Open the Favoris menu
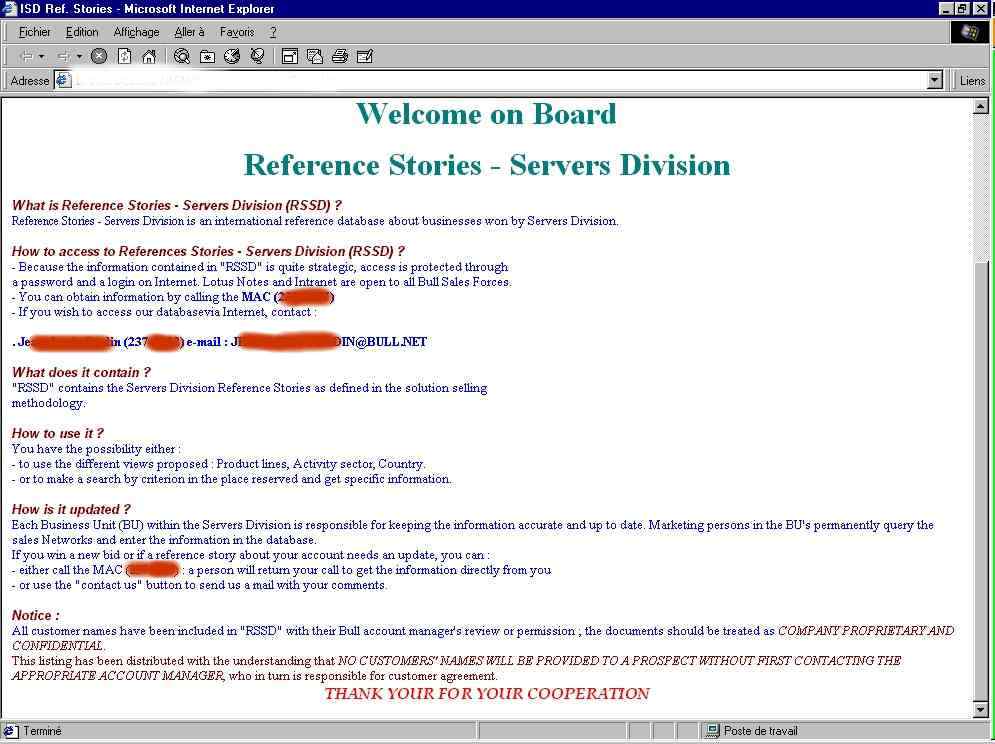Screen dimensions: 995x744 tap(237, 32)
